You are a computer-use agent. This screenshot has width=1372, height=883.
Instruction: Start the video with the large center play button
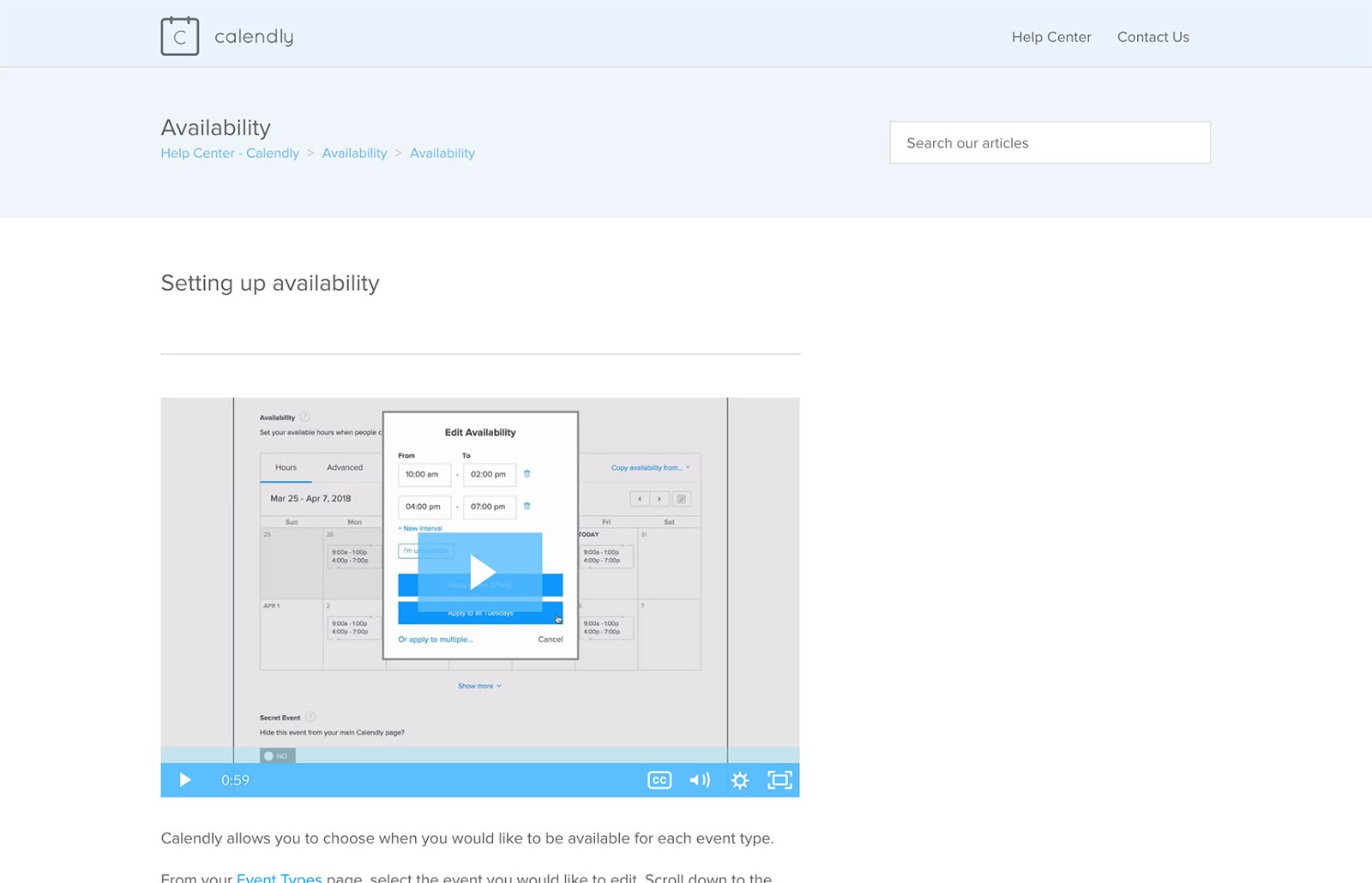(480, 572)
